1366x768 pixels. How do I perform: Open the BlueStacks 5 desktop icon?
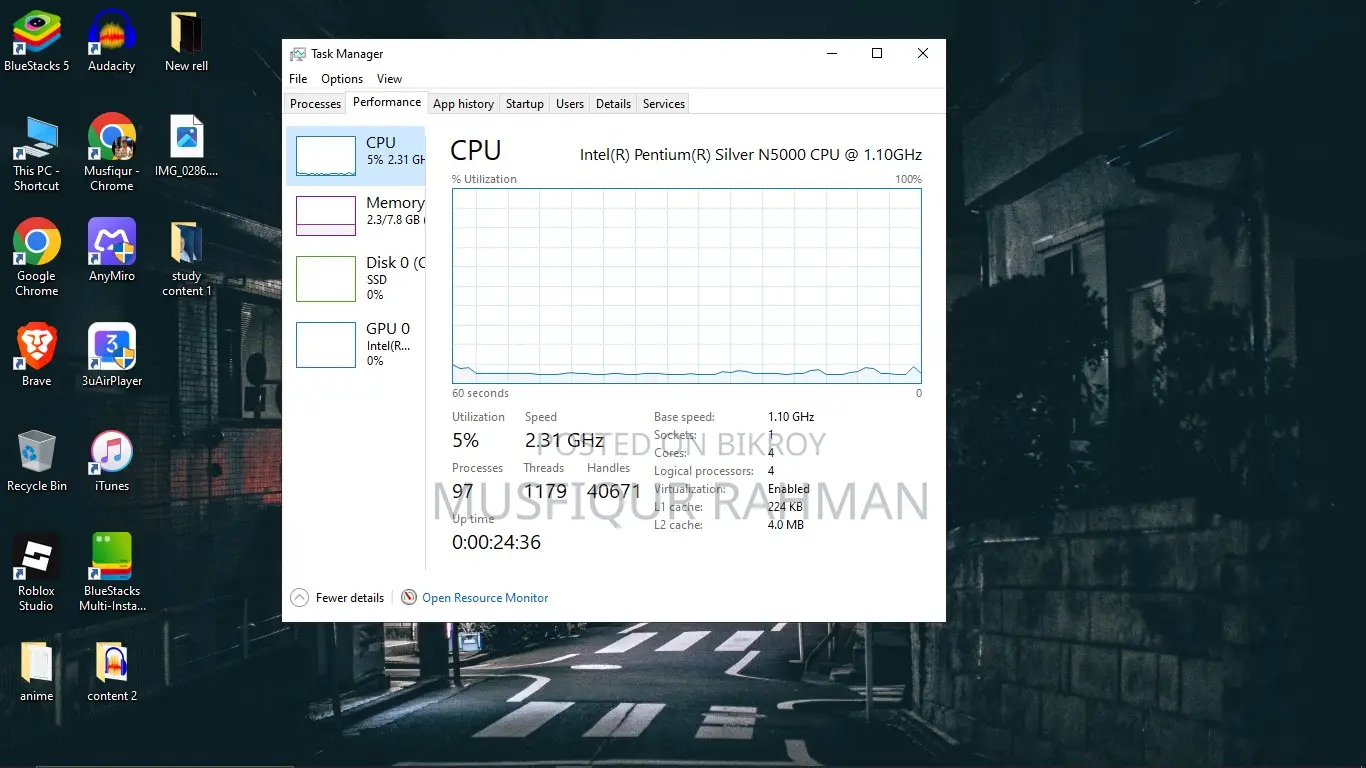tap(37, 42)
